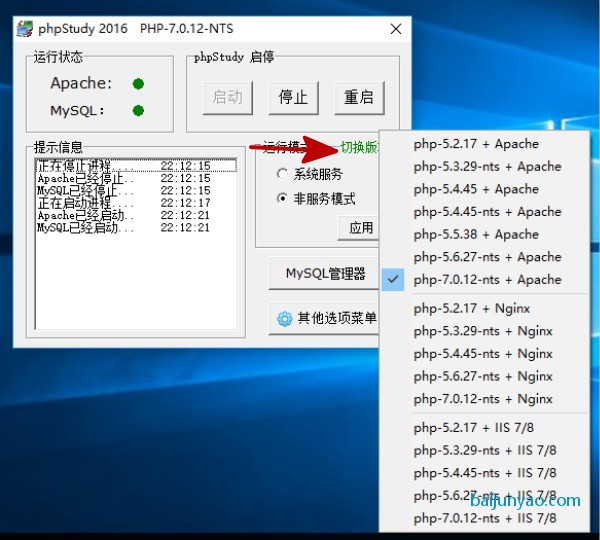
Task: Choose php-5.3.29-nts + Apache
Action: pyautogui.click(x=484, y=166)
